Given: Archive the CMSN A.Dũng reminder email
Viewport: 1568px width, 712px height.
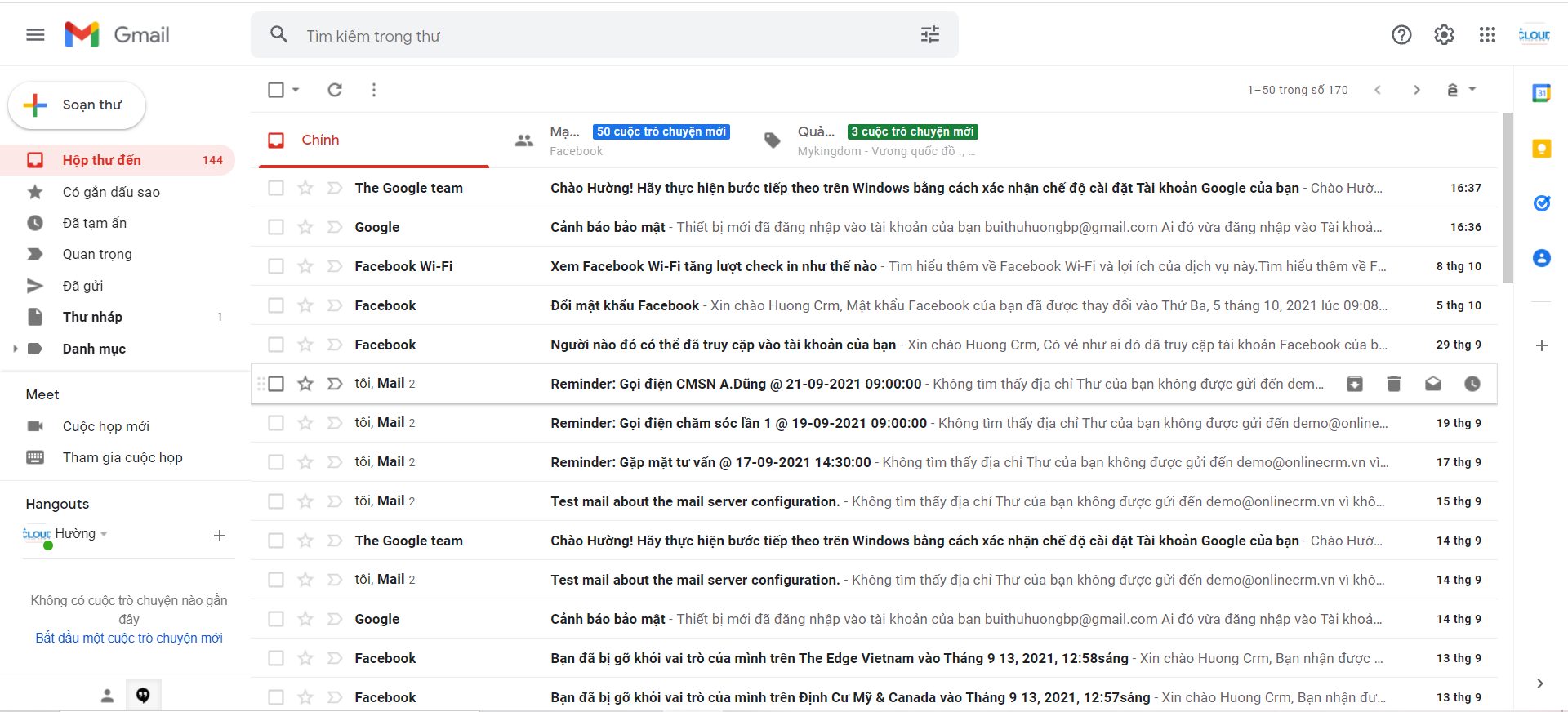Looking at the screenshot, I should tap(1354, 384).
